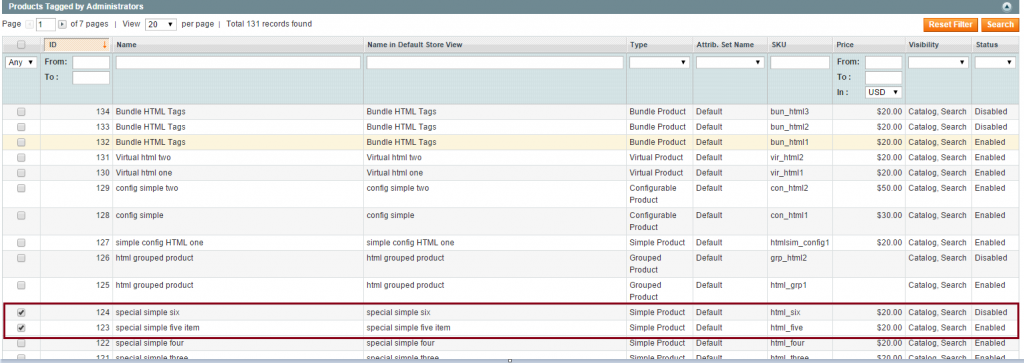This screenshot has width=1024, height=363.
Task: Click the Name filter text field
Action: point(238,63)
